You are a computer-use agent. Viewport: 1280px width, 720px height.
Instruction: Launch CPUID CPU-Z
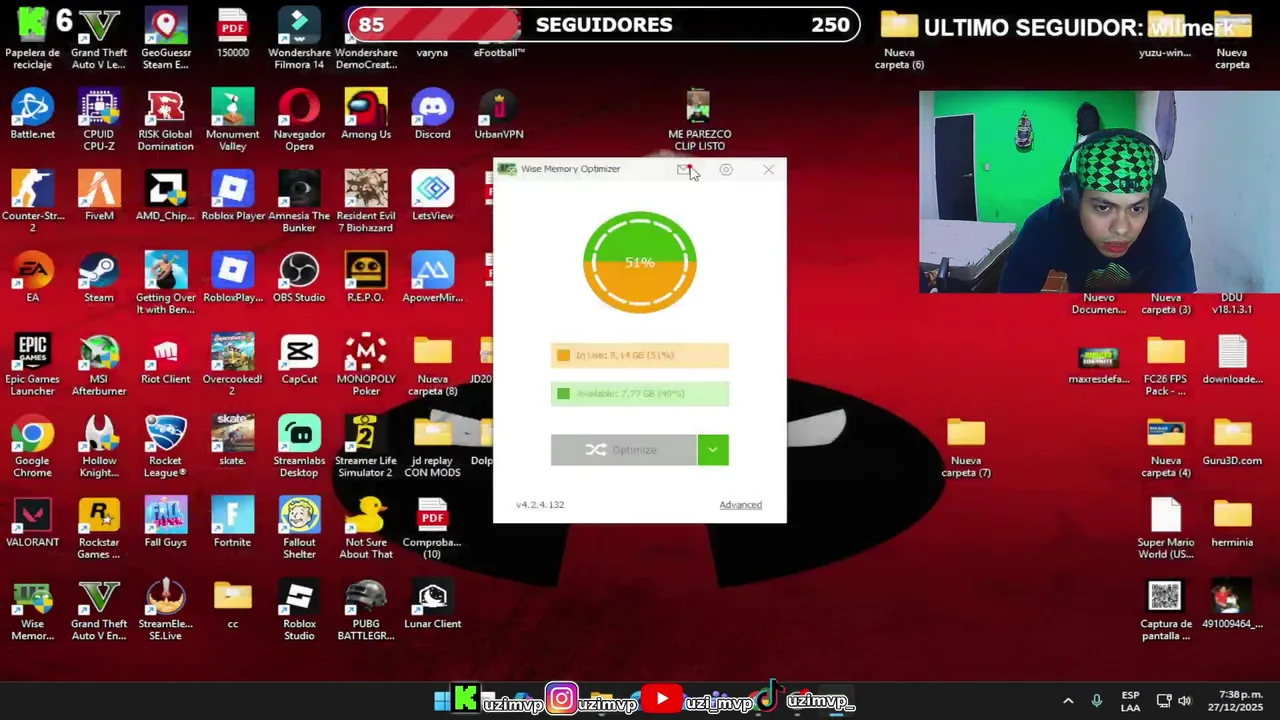coord(99,121)
